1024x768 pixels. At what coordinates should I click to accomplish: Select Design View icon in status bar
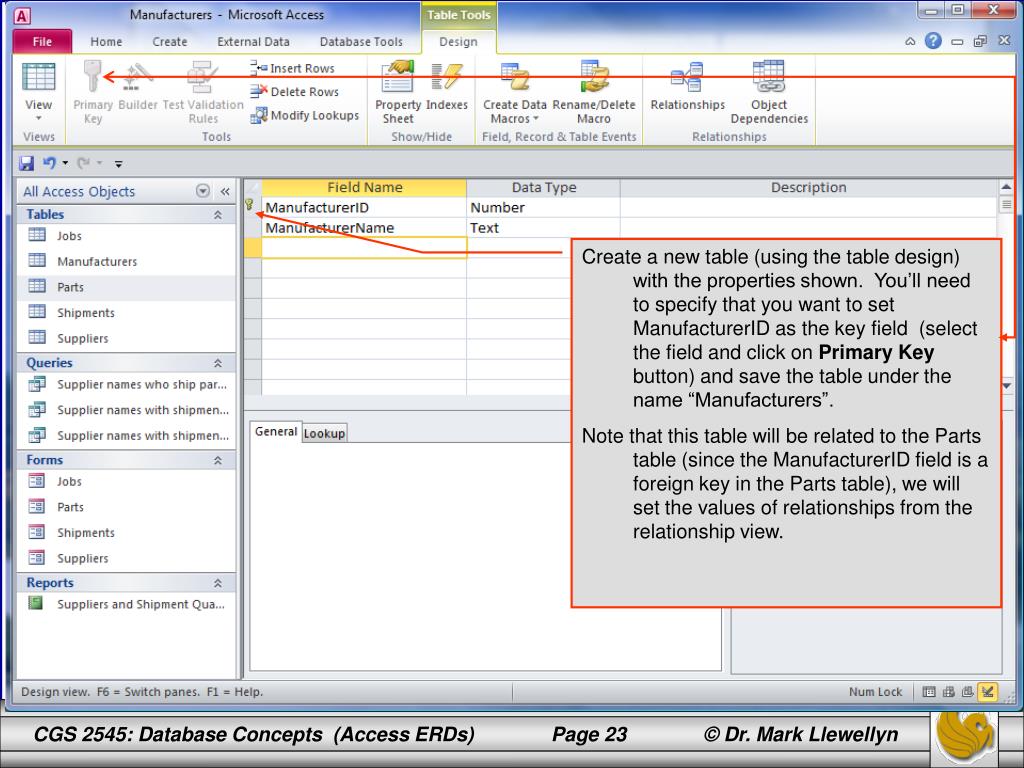pos(987,692)
